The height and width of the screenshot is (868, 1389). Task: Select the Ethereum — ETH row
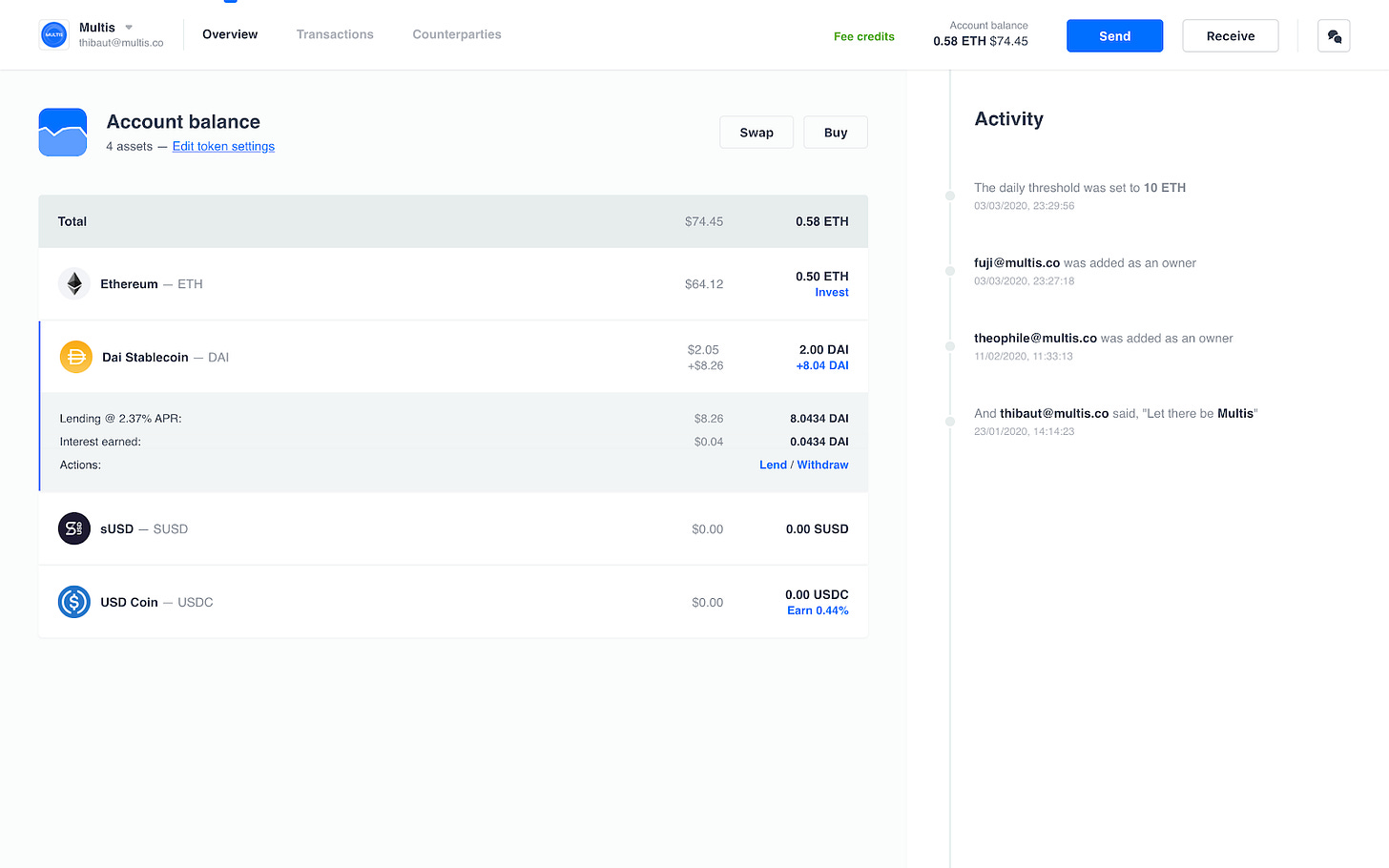(453, 284)
